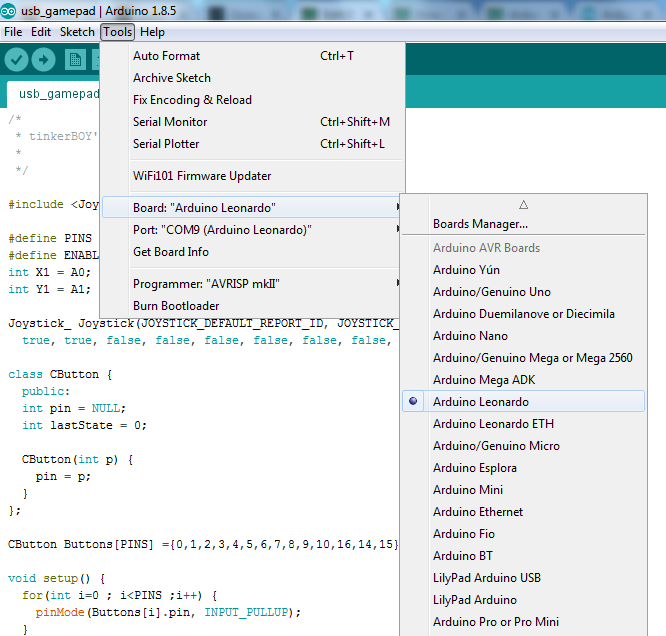The image size is (666, 636).
Task: Open the Edit menu
Action: click(x=41, y=32)
